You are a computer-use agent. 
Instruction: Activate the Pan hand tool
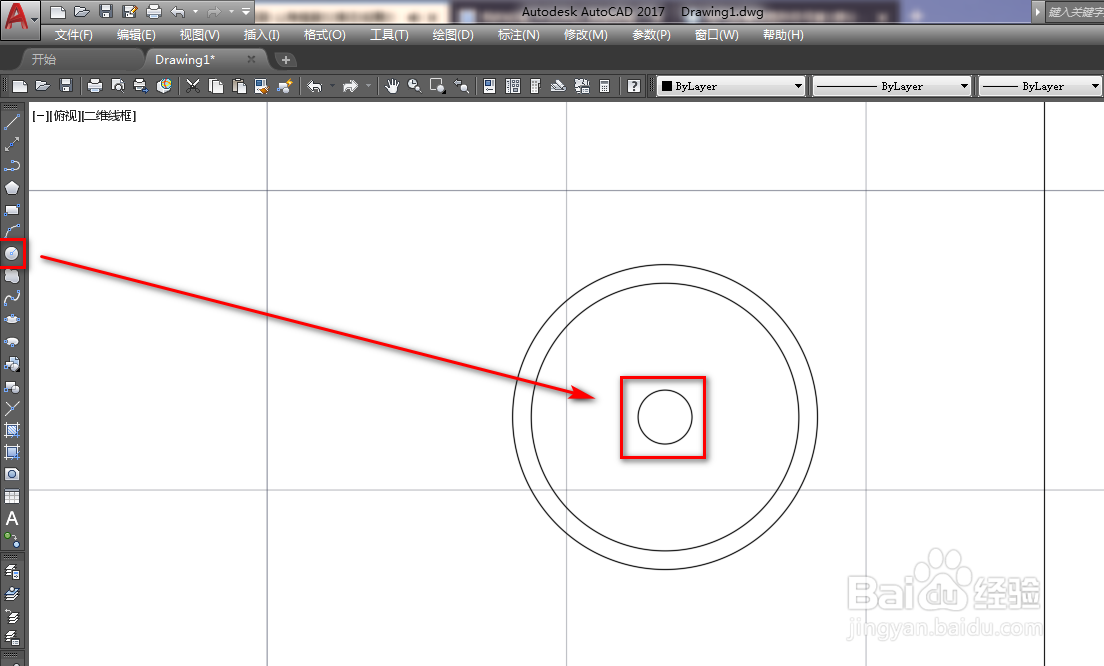pyautogui.click(x=392, y=86)
